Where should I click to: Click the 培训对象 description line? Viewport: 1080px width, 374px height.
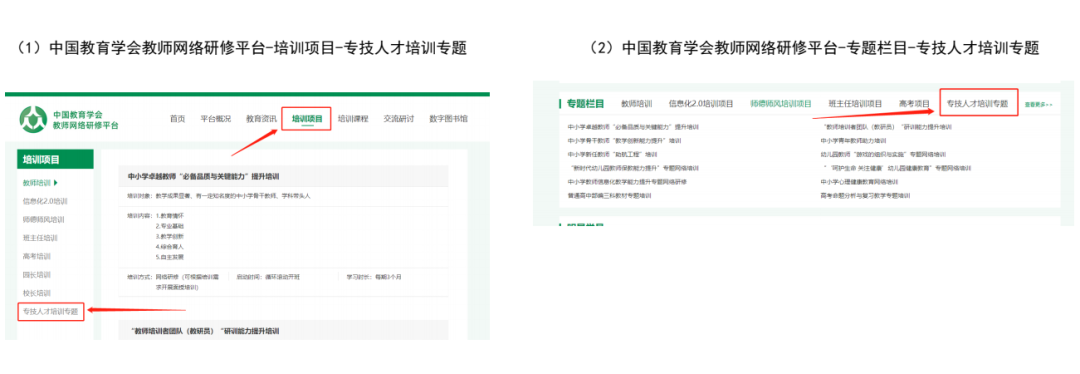click(219, 196)
